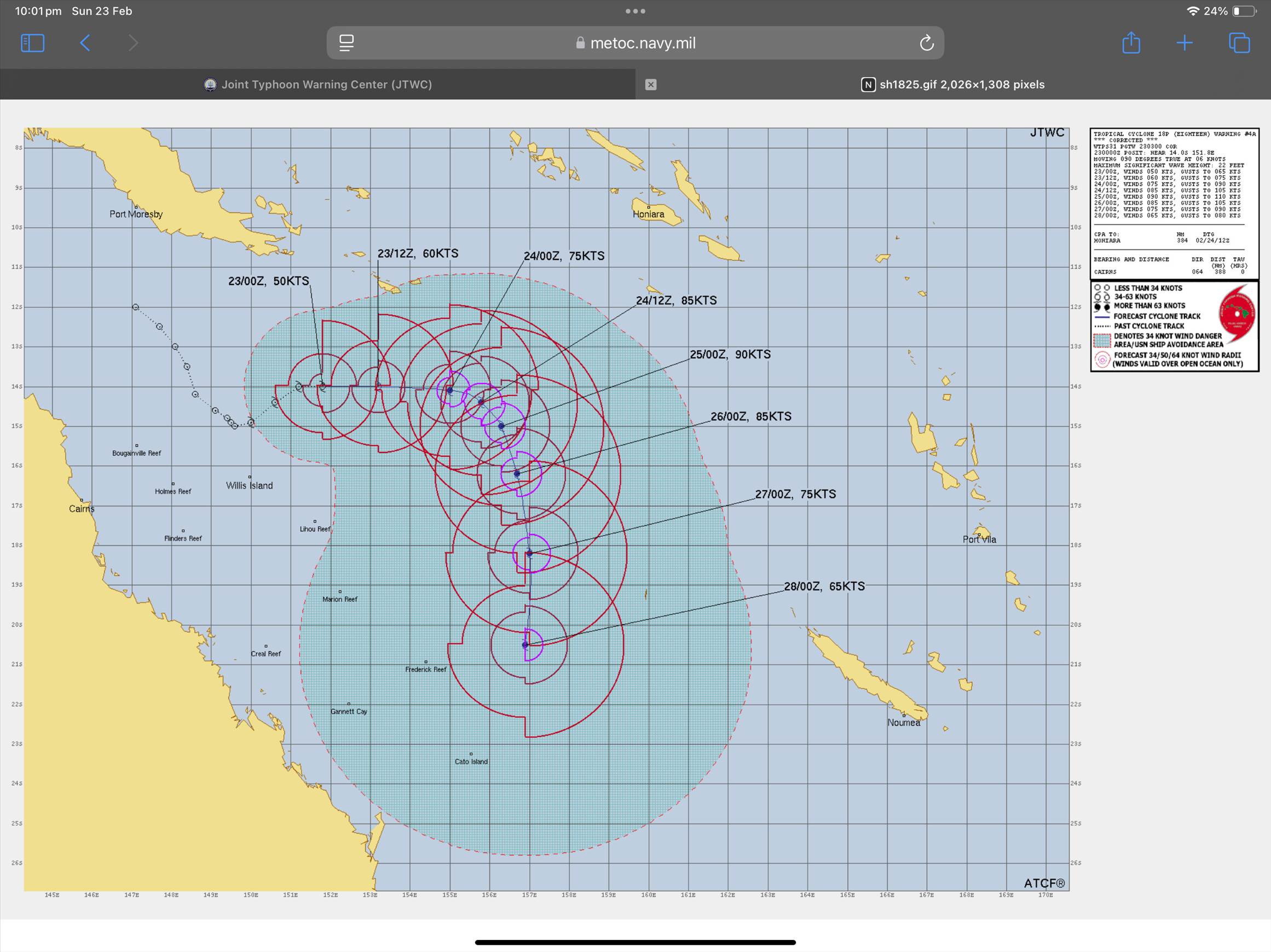Tap the battery status indicator
The height and width of the screenshot is (952, 1271).
coord(1244,11)
